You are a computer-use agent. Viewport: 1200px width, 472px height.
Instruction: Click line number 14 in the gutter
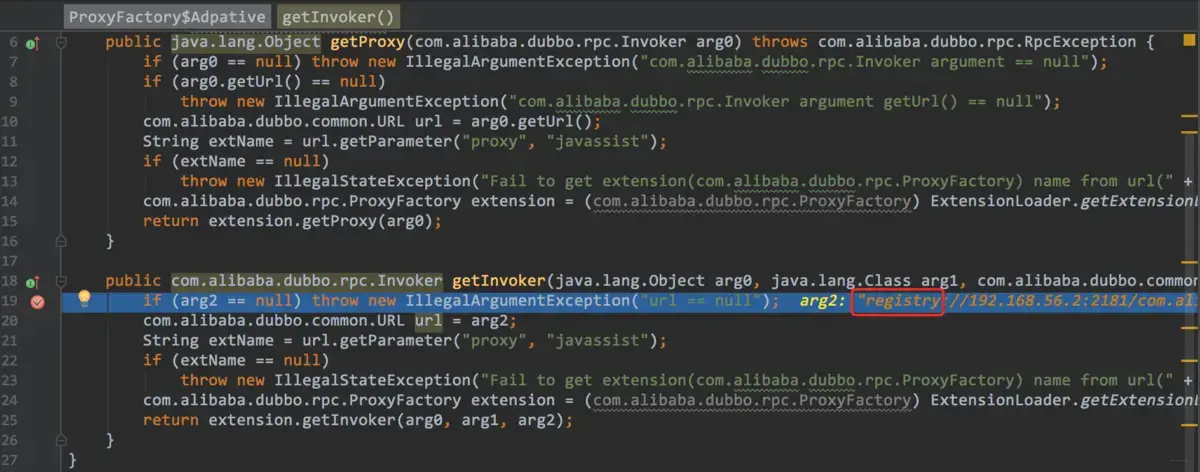[x=10, y=201]
